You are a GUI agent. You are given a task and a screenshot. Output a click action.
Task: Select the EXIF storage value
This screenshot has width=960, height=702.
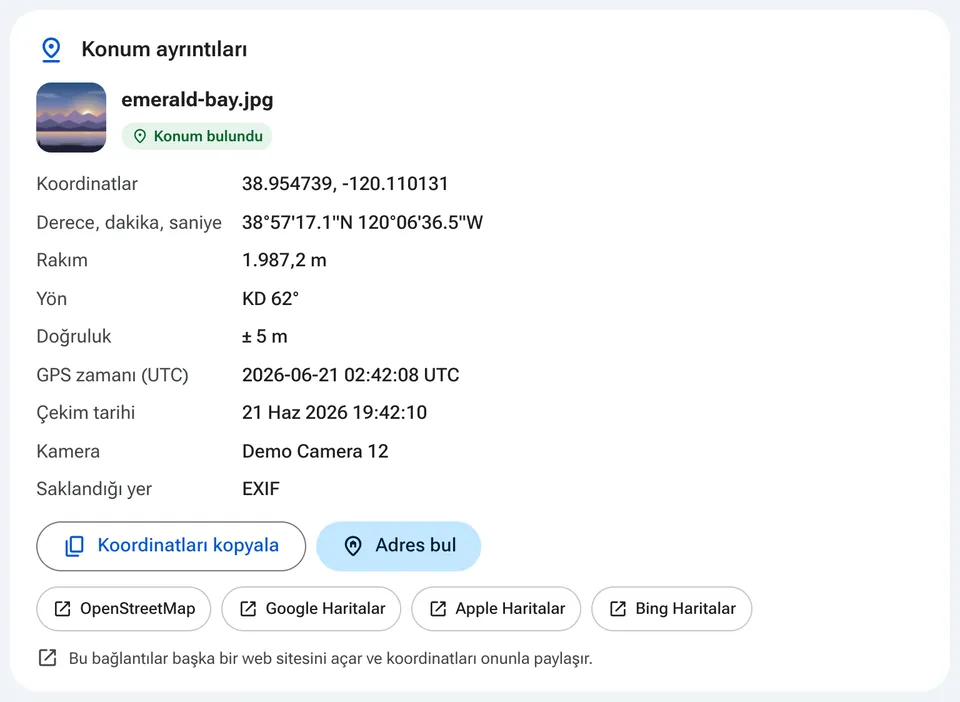pos(261,489)
